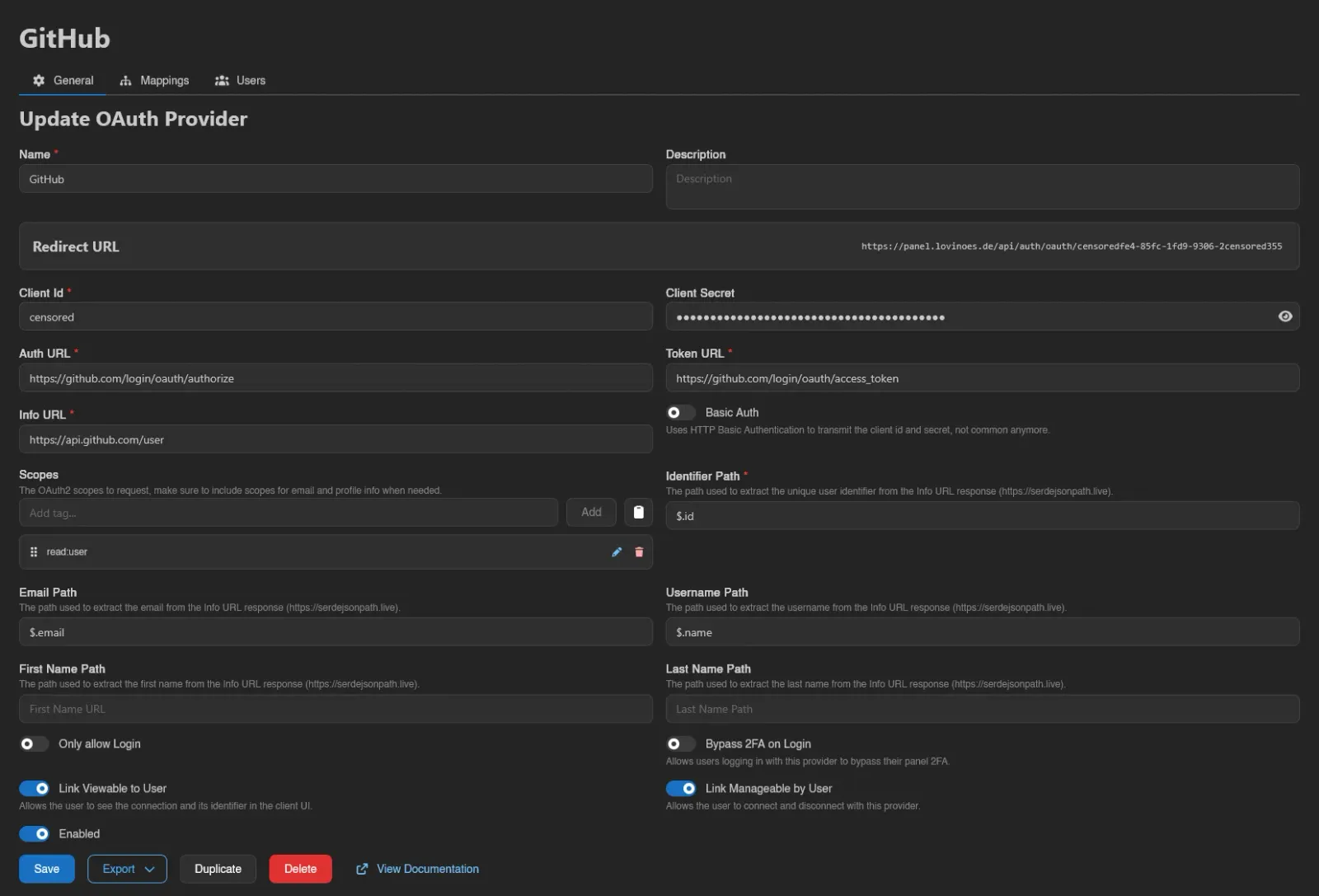Click the Redirect URL value text
Screen dimensions: 1319x896
coord(1072,246)
